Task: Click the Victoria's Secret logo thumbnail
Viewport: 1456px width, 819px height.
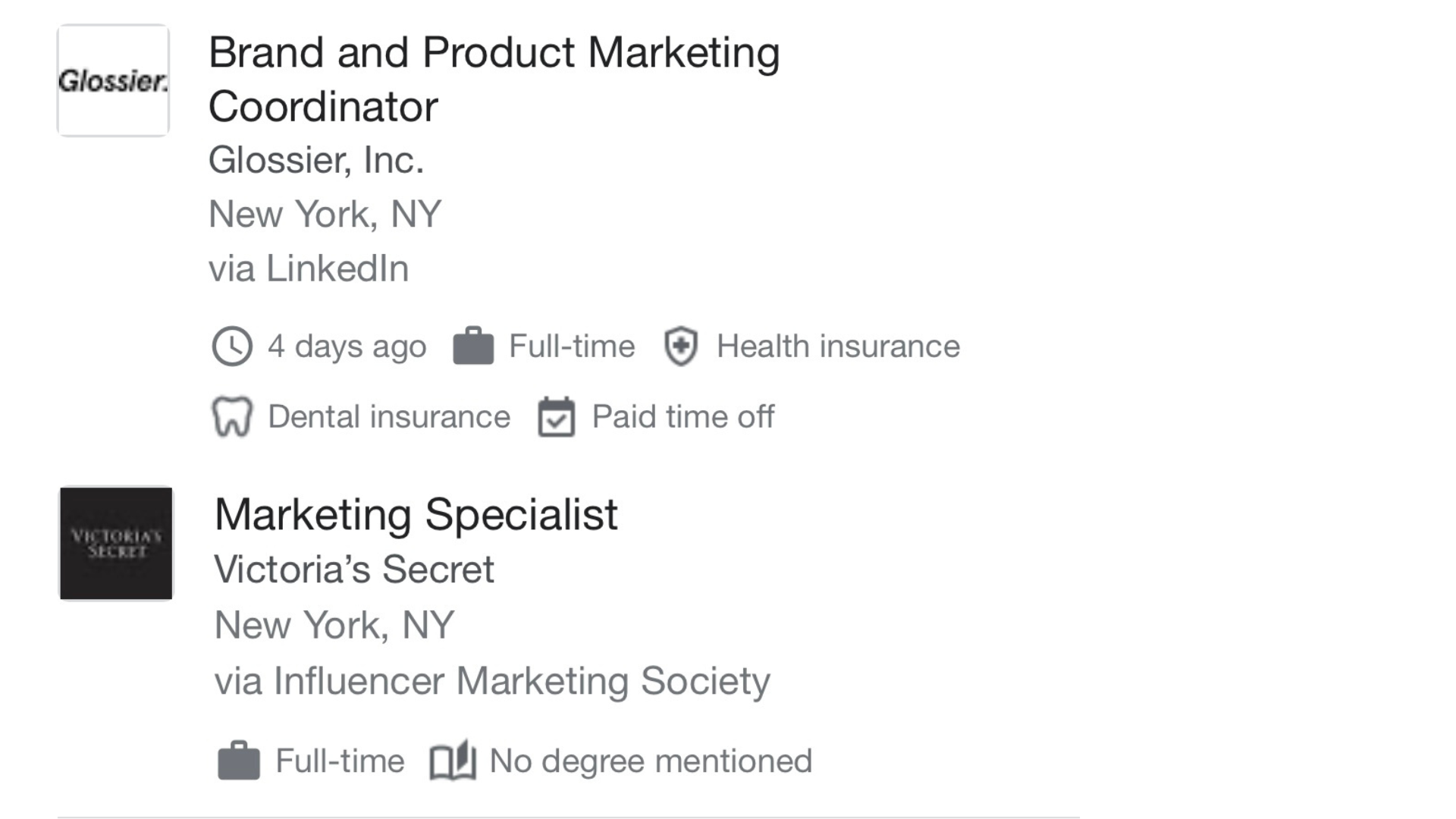Action: tap(116, 543)
